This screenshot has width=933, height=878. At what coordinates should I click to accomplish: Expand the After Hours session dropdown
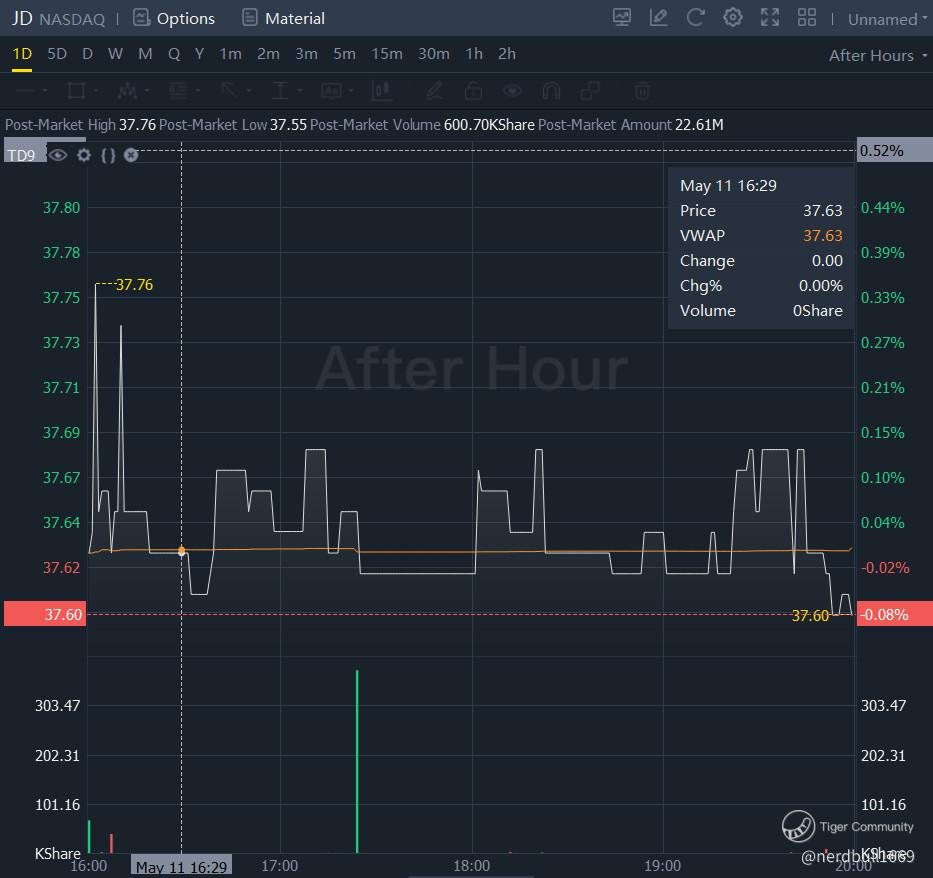[878, 56]
